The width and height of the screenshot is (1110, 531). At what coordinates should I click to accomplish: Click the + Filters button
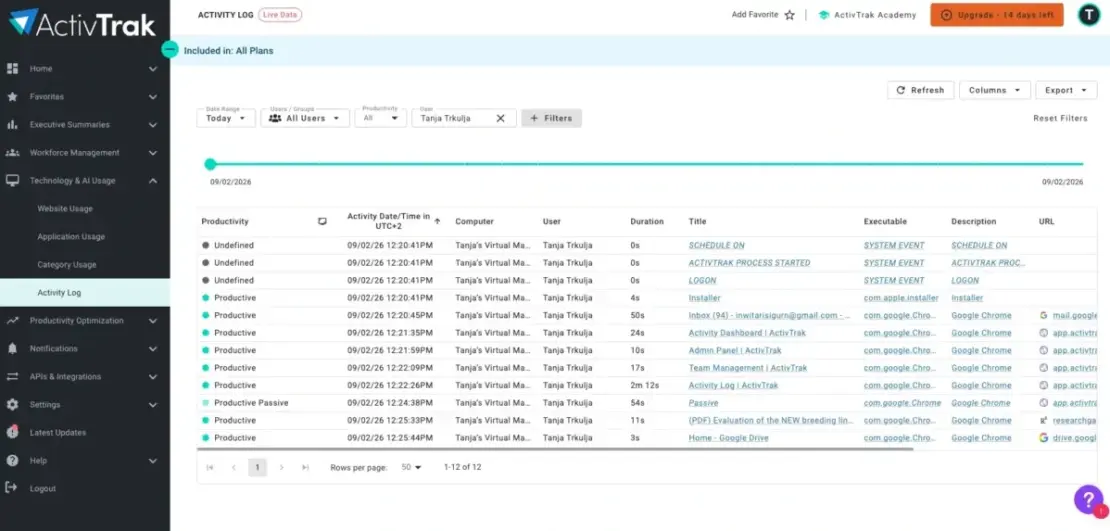point(551,118)
